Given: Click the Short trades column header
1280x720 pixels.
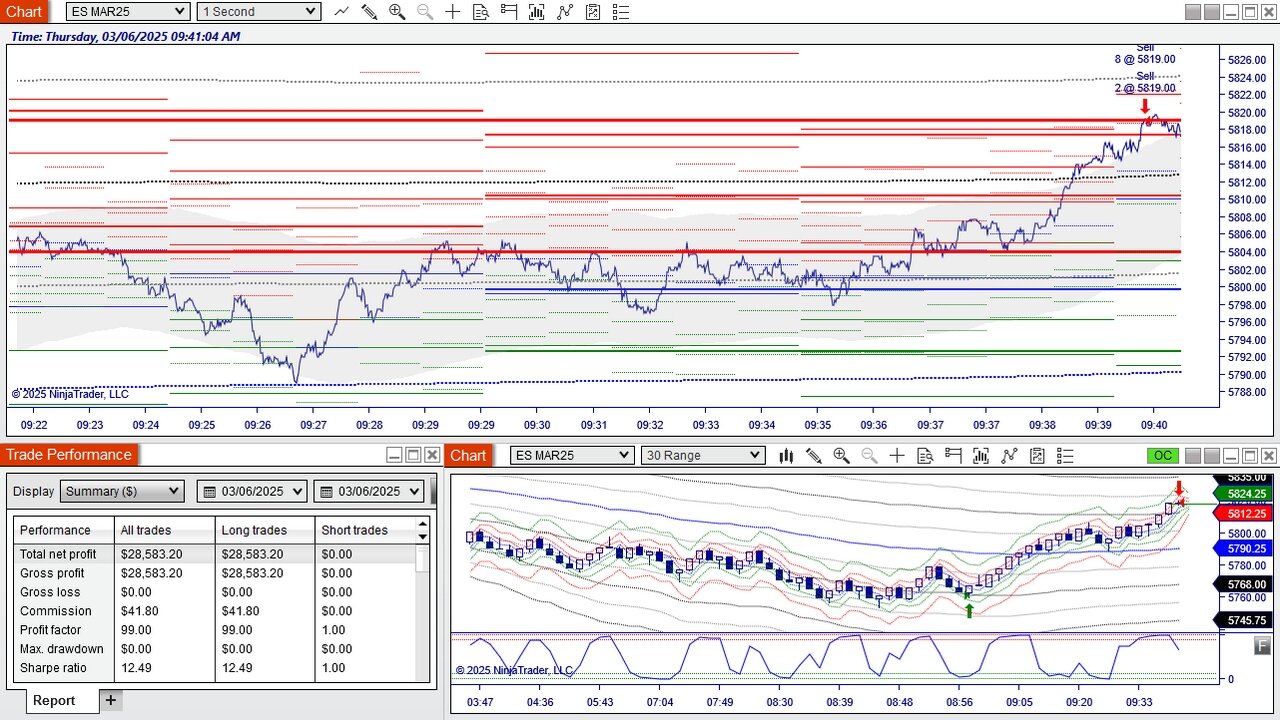Looking at the screenshot, I should [x=365, y=530].
